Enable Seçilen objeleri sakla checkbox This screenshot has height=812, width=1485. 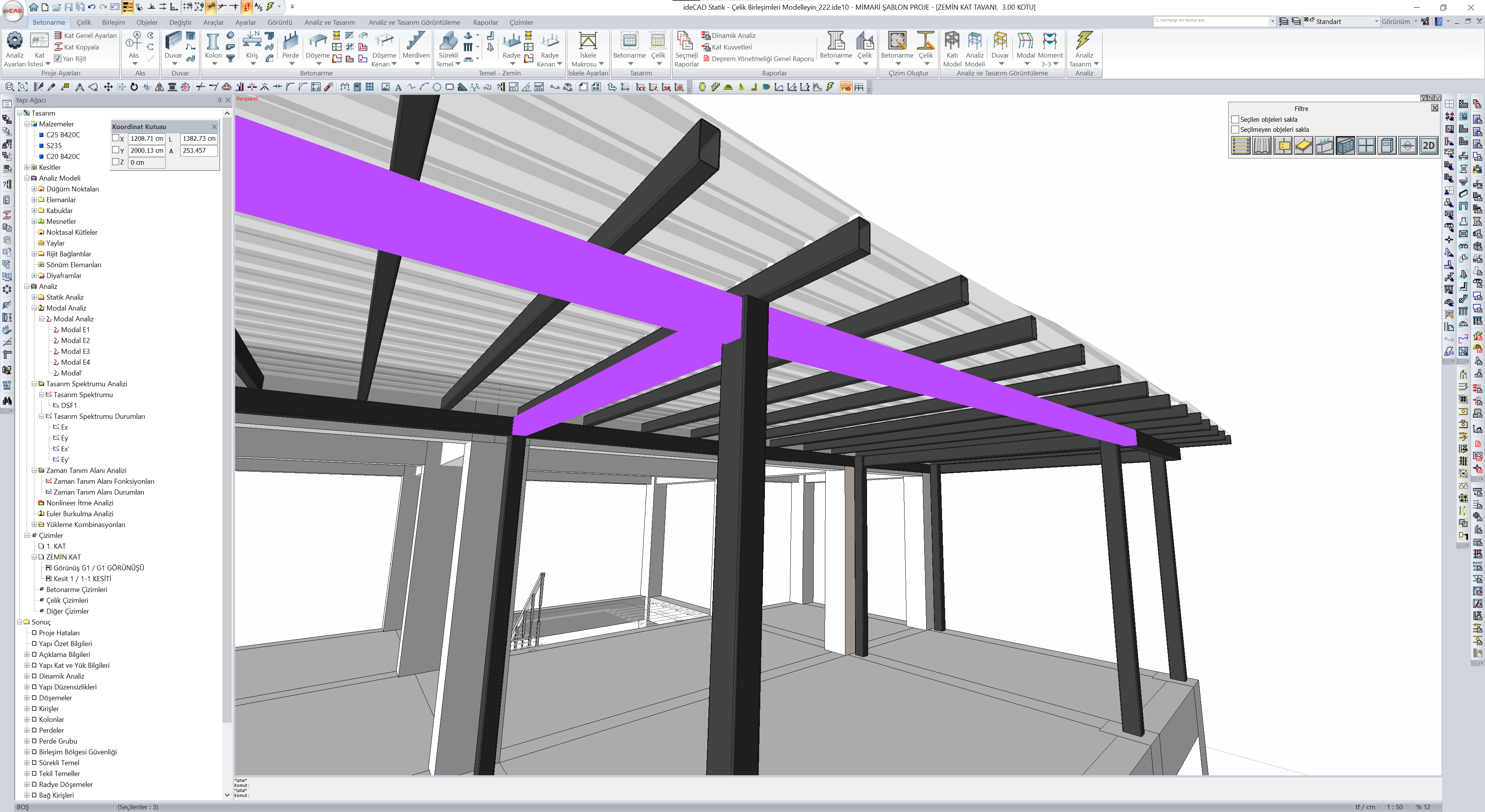[x=1235, y=120]
